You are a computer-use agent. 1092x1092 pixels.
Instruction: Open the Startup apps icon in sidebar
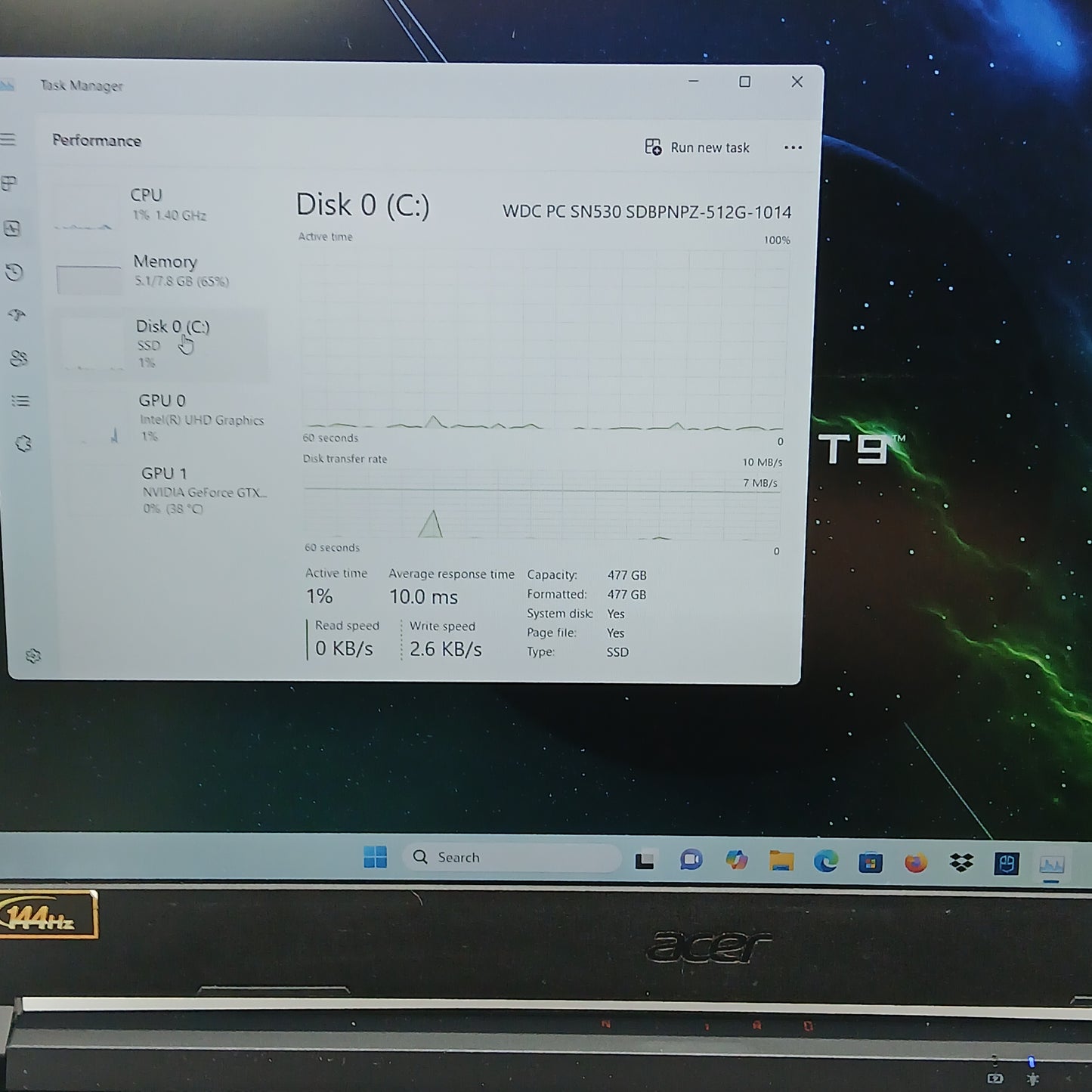[17, 315]
